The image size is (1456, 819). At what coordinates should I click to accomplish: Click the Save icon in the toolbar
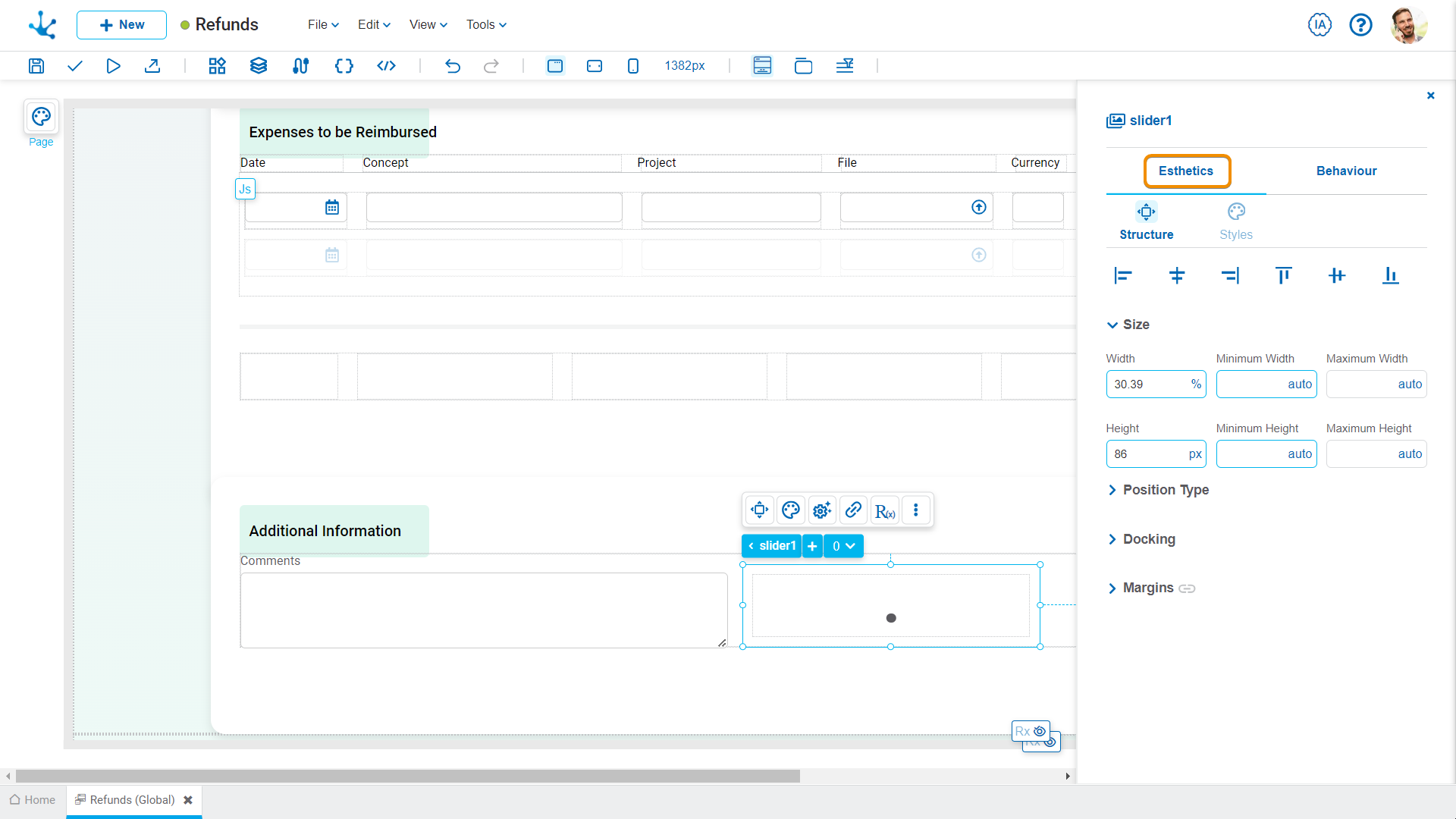(36, 66)
